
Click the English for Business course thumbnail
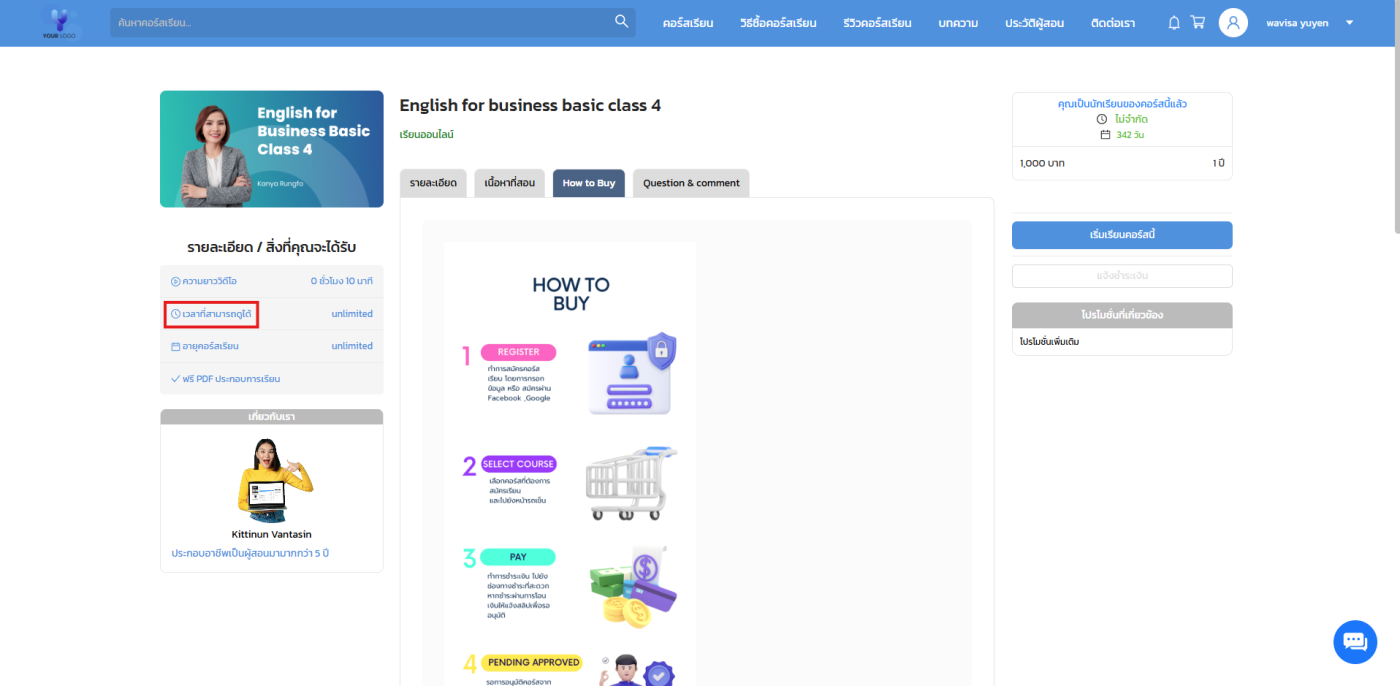pos(271,149)
